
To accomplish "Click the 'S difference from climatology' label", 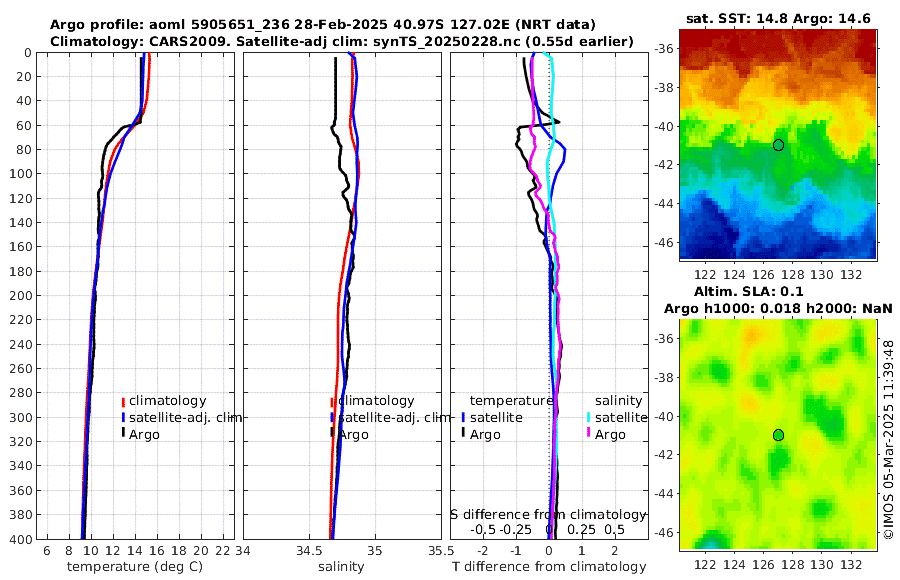I will [x=548, y=514].
